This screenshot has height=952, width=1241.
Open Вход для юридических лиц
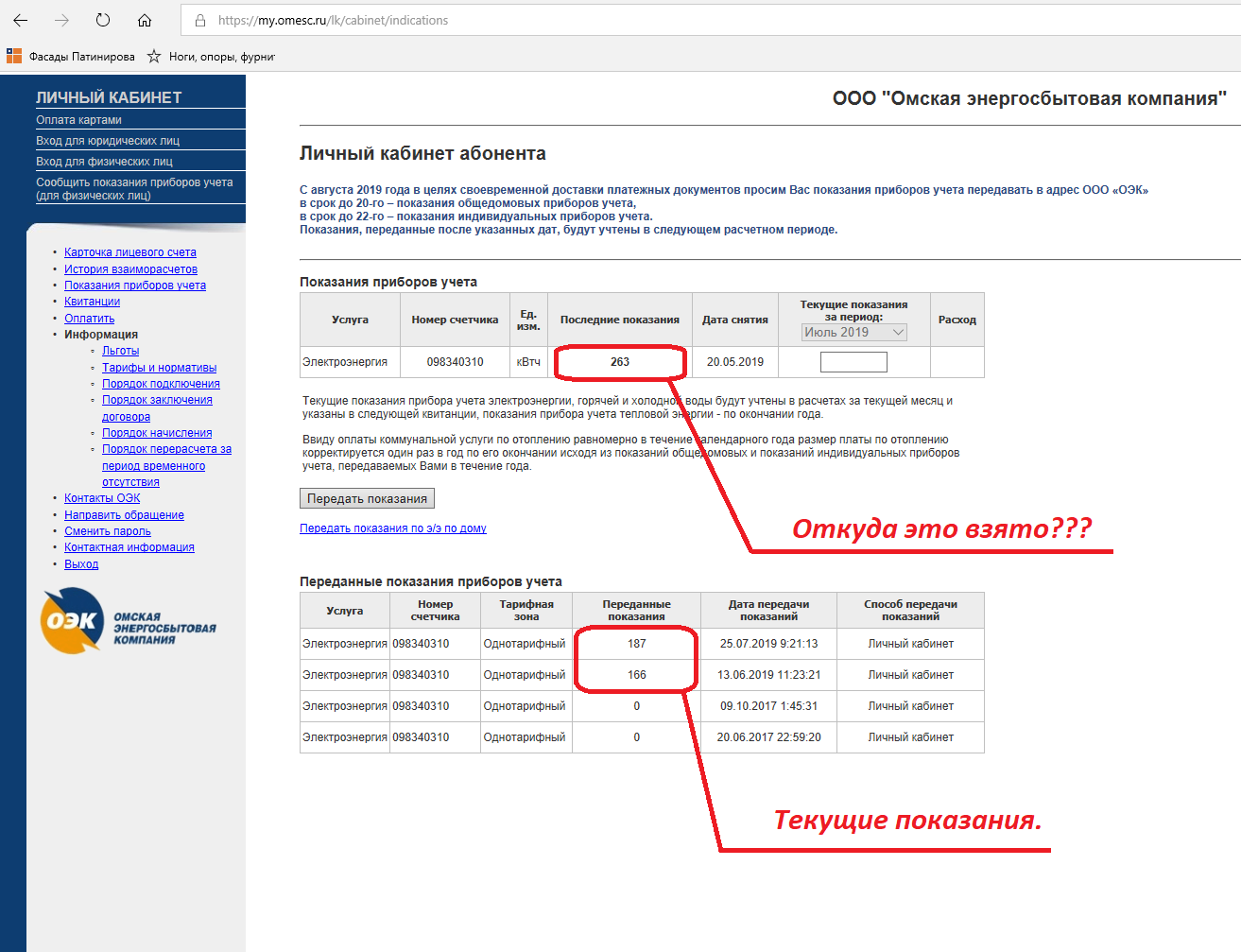tap(108, 141)
